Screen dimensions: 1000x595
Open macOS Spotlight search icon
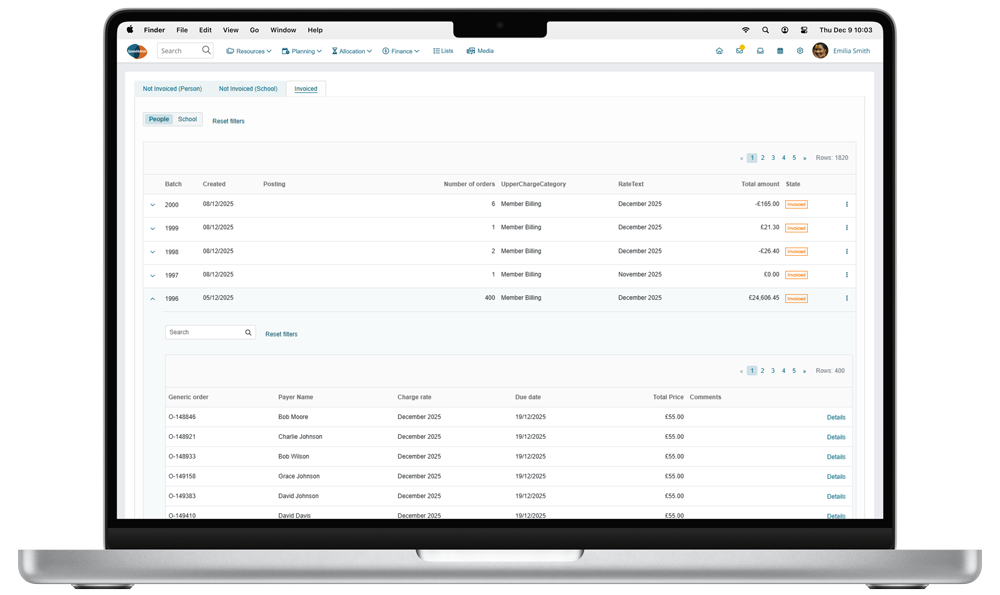[x=765, y=30]
